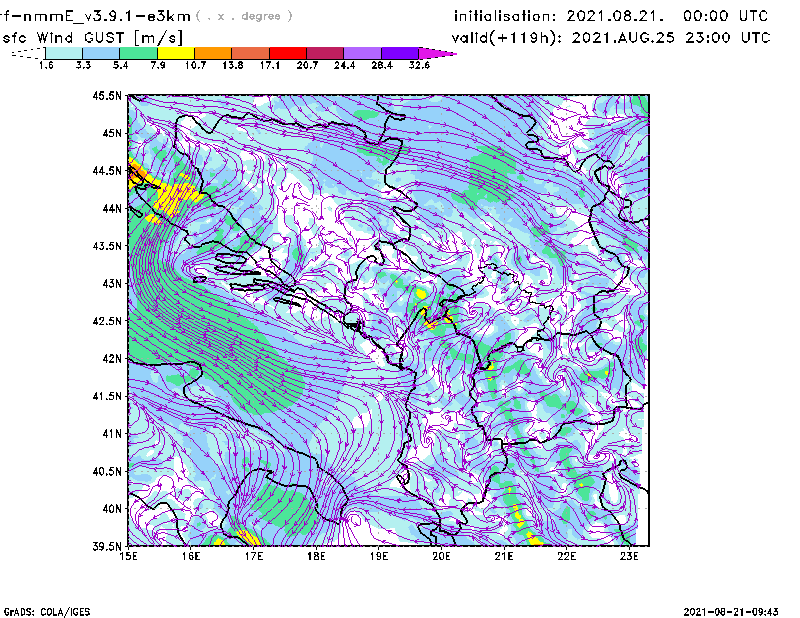Click the dashed arrow at legend's left end
This screenshot has height=618, width=800.
coord(27,52)
